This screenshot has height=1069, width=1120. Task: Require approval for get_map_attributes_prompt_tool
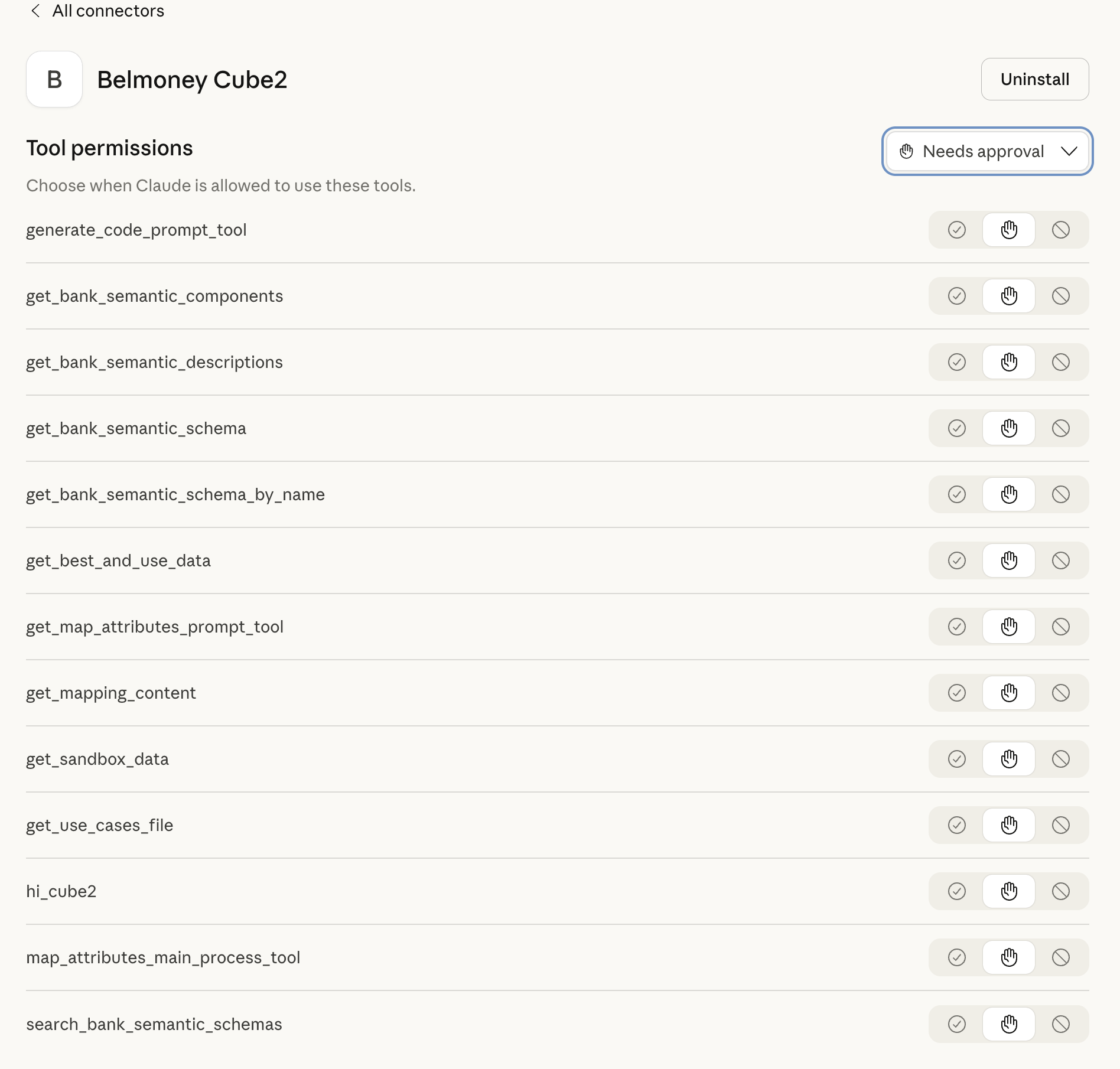pos(1009,627)
